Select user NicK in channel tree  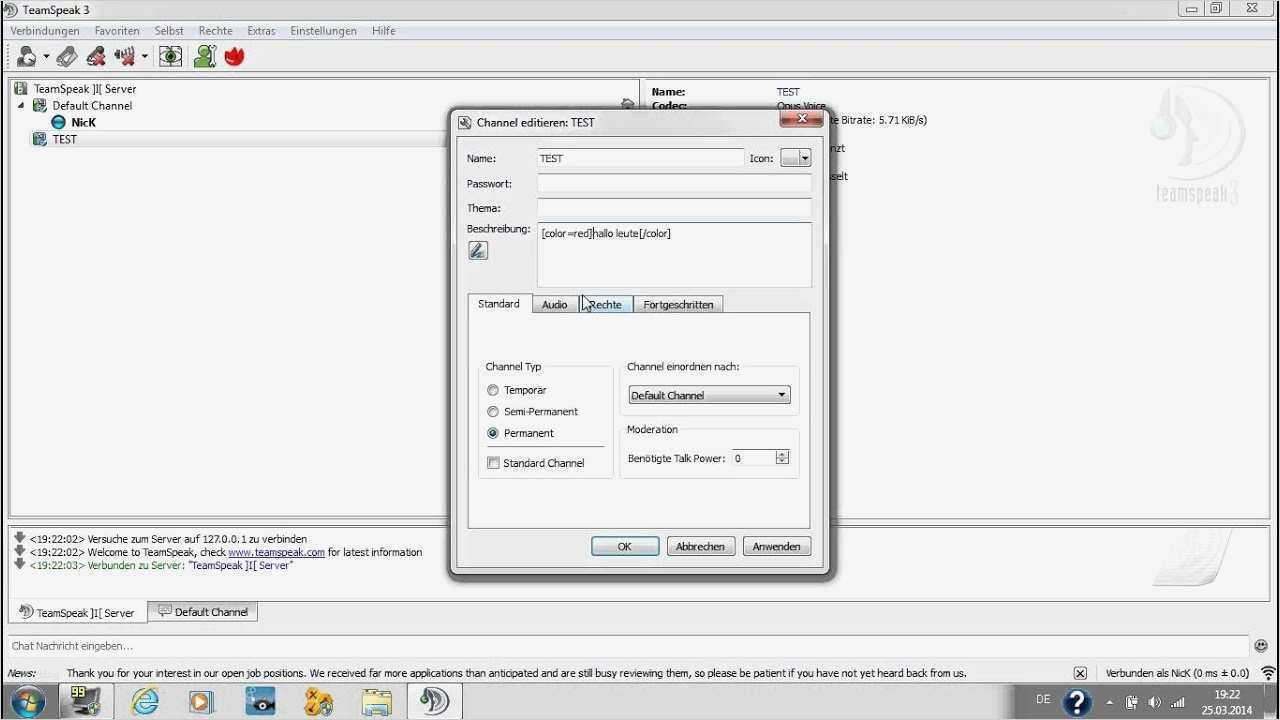click(84, 122)
